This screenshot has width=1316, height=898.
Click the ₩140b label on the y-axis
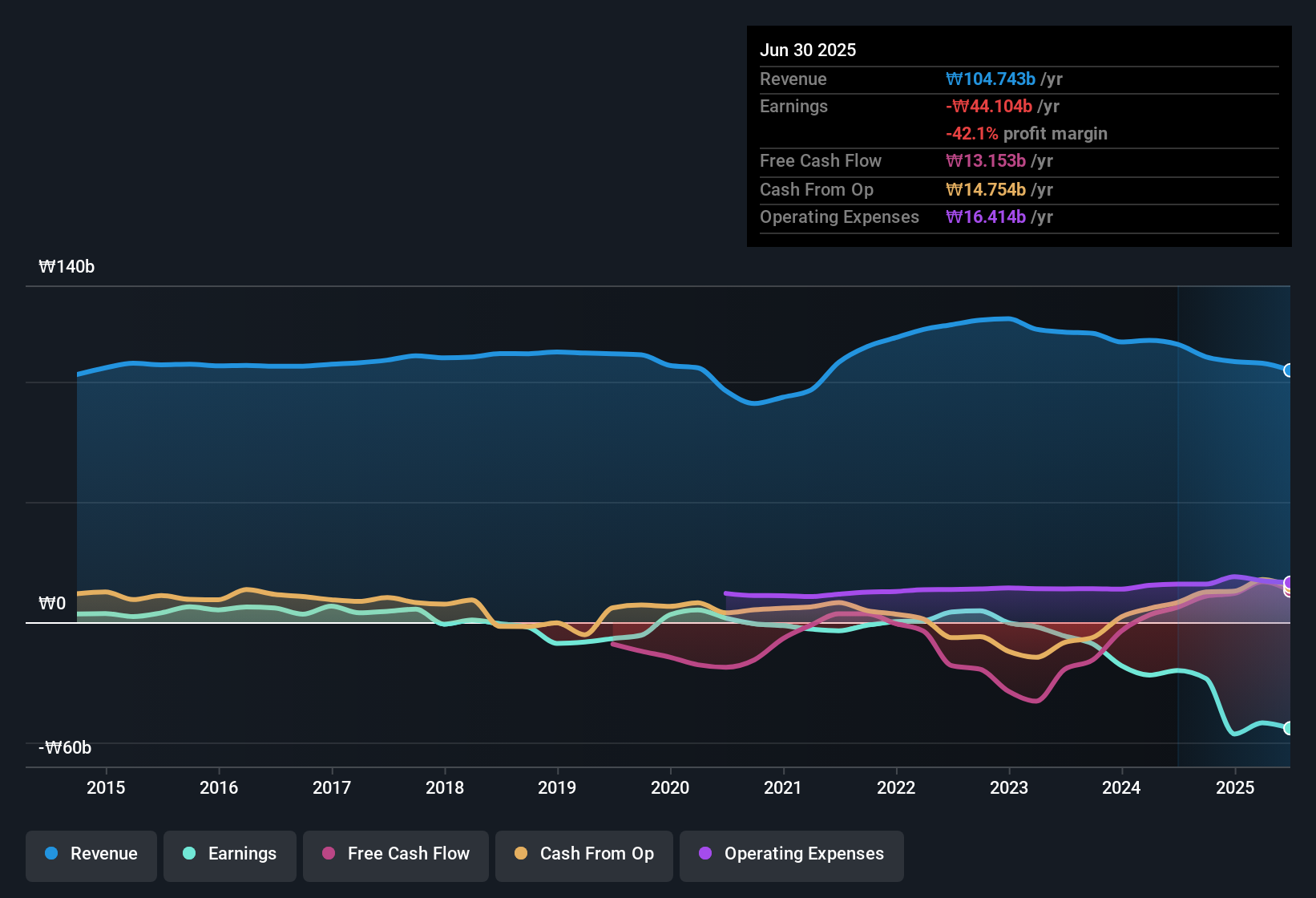click(67, 266)
